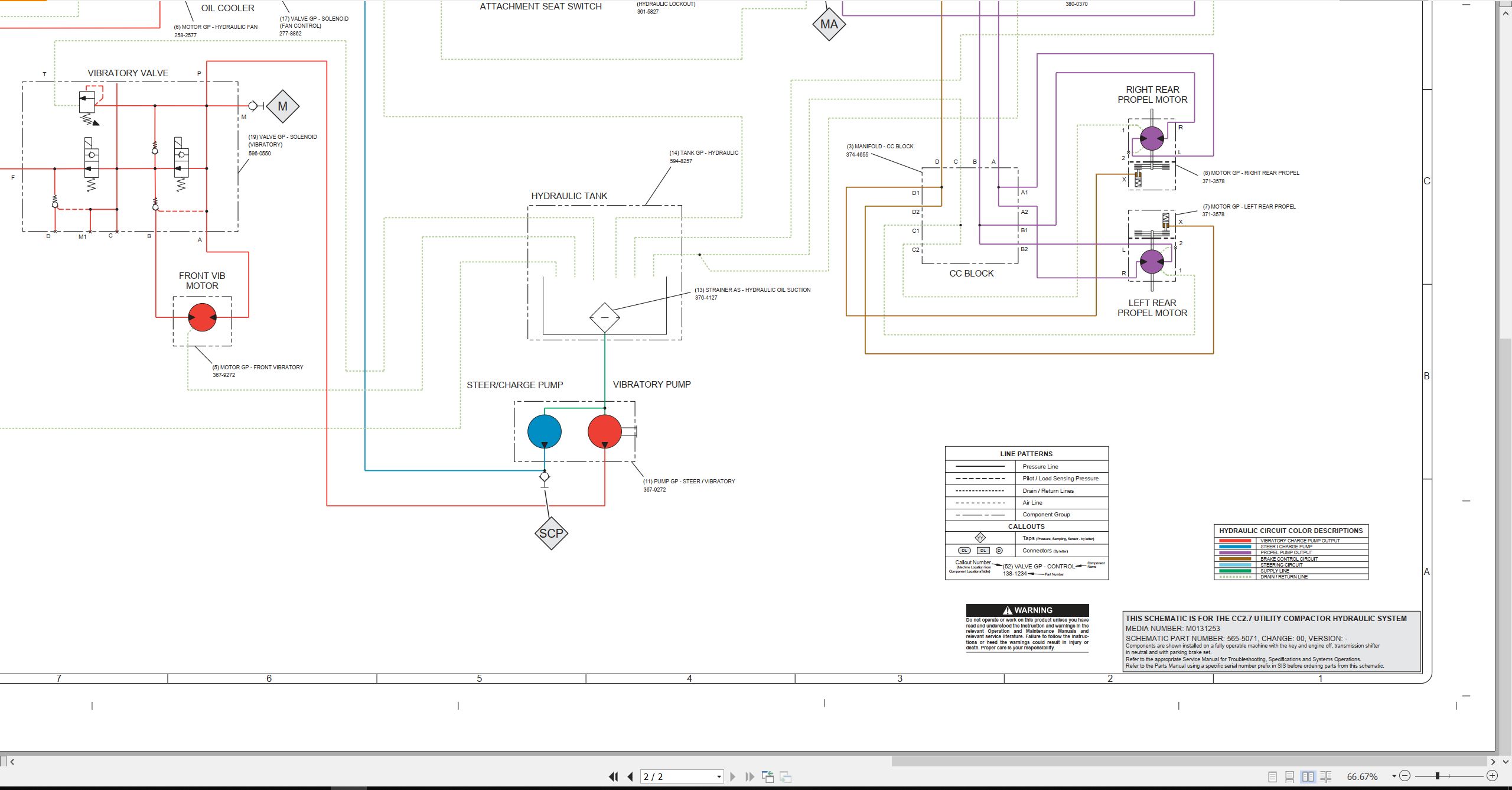Image resolution: width=1512 pixels, height=790 pixels.
Task: Click the right rear propel motor symbol
Action: click(x=1152, y=139)
